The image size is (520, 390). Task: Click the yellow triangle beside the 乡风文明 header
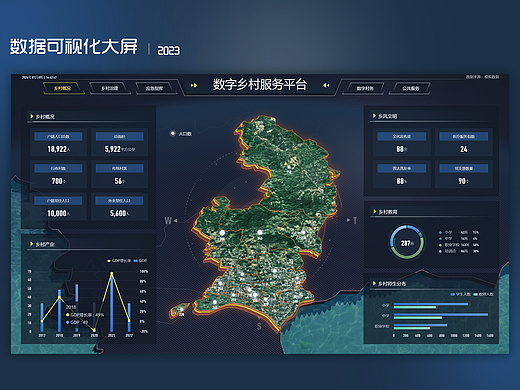pos(374,116)
